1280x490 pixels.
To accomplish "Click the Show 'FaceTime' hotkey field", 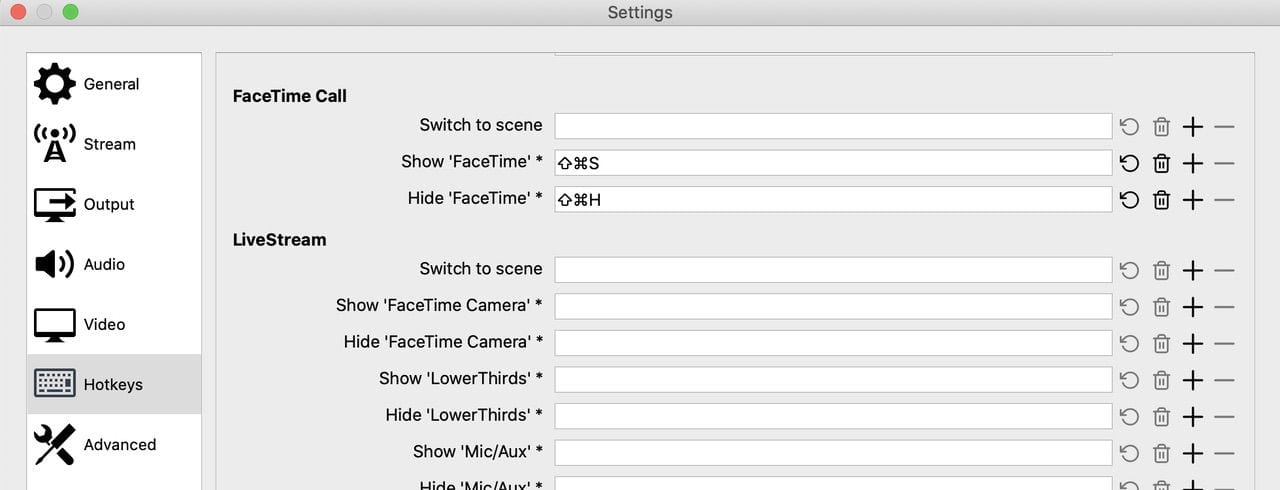I will 833,163.
